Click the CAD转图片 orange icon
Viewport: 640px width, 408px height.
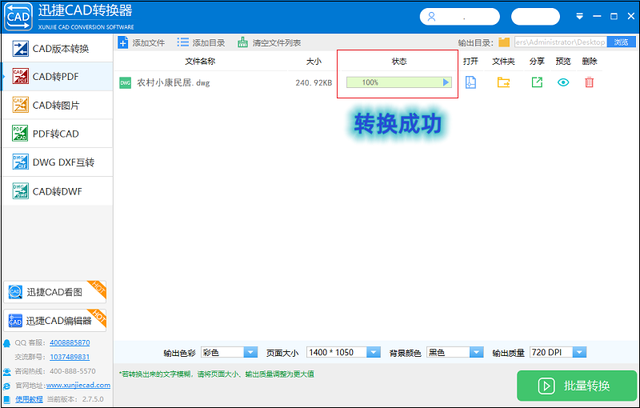[x=20, y=105]
